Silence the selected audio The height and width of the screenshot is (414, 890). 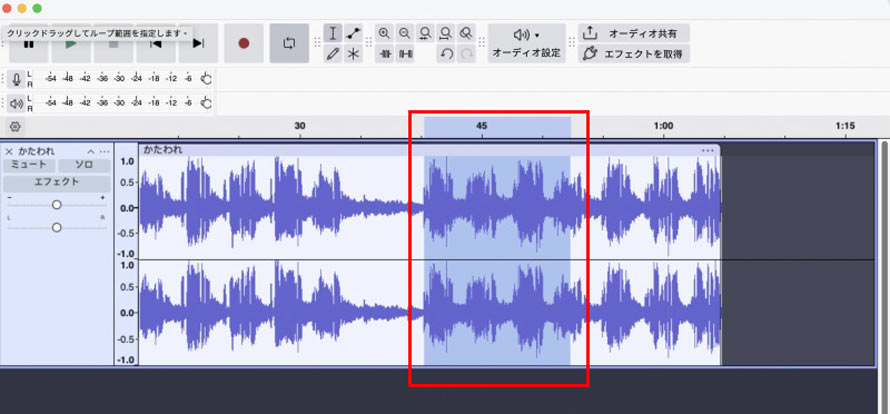click(x=405, y=54)
